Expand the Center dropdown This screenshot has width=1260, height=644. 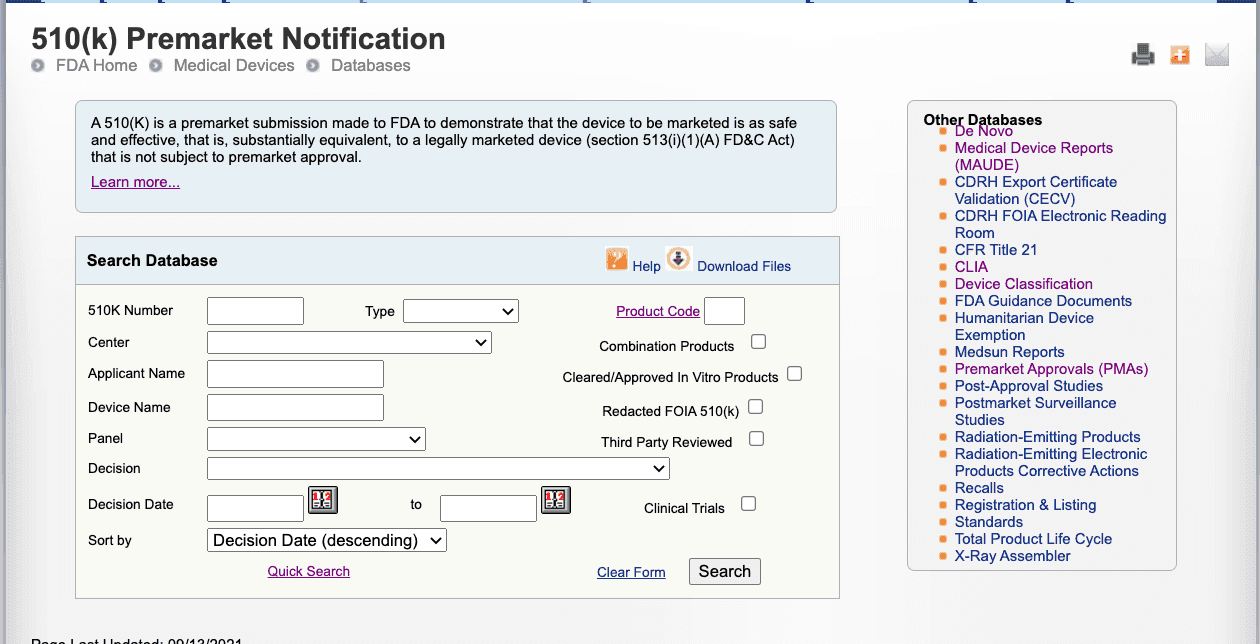pos(349,343)
